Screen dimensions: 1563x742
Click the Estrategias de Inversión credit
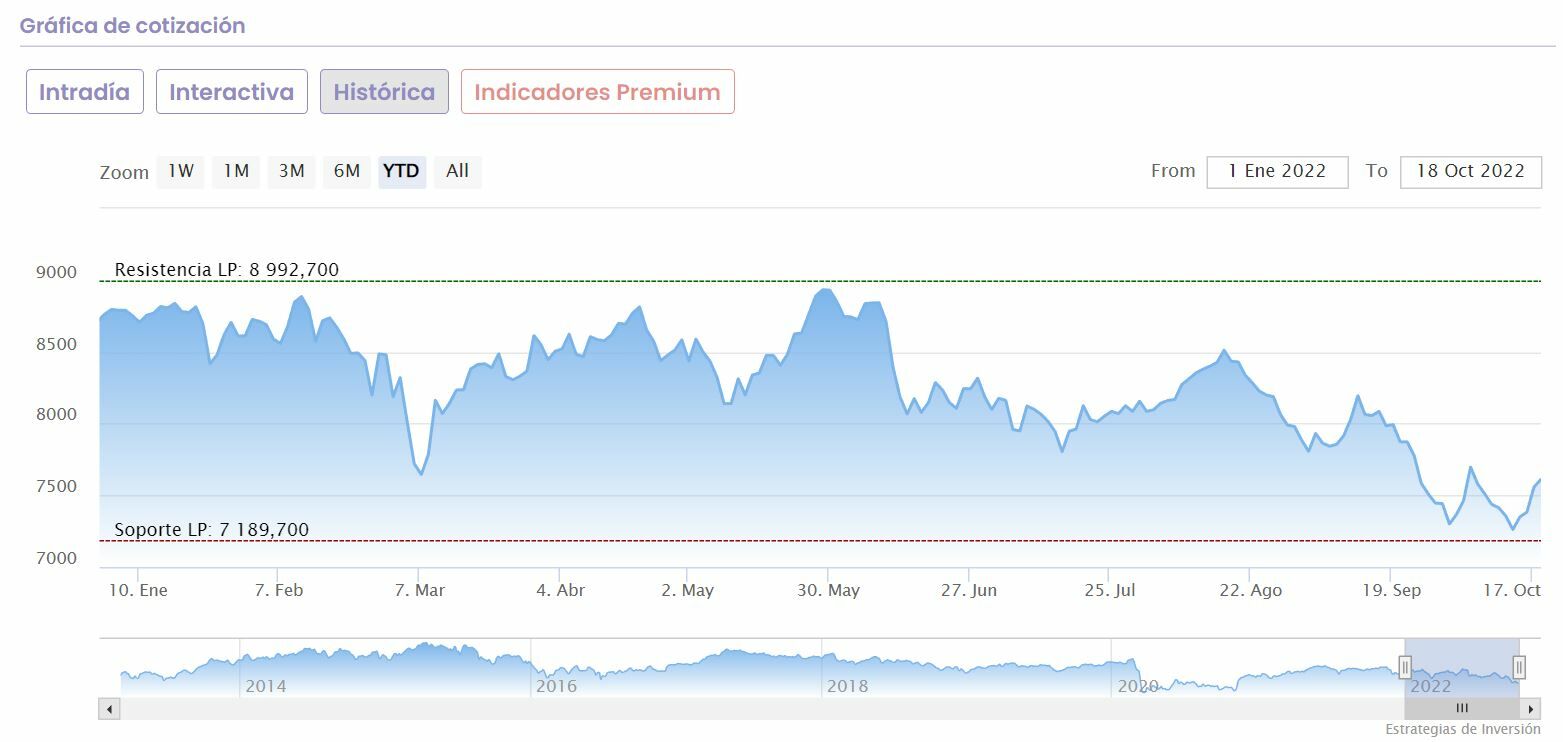tap(1462, 730)
